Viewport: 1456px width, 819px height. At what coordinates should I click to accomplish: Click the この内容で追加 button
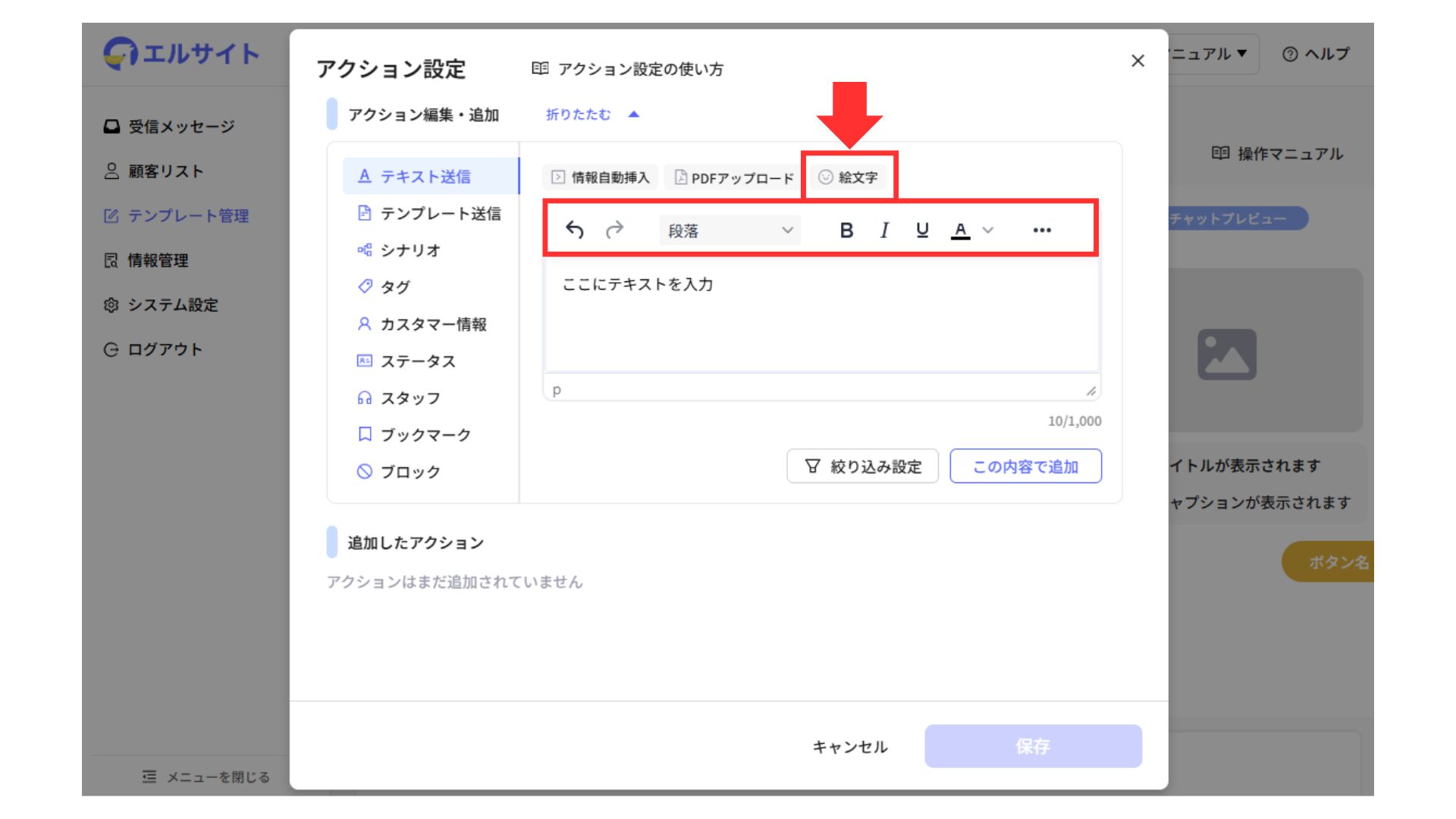pyautogui.click(x=1025, y=466)
